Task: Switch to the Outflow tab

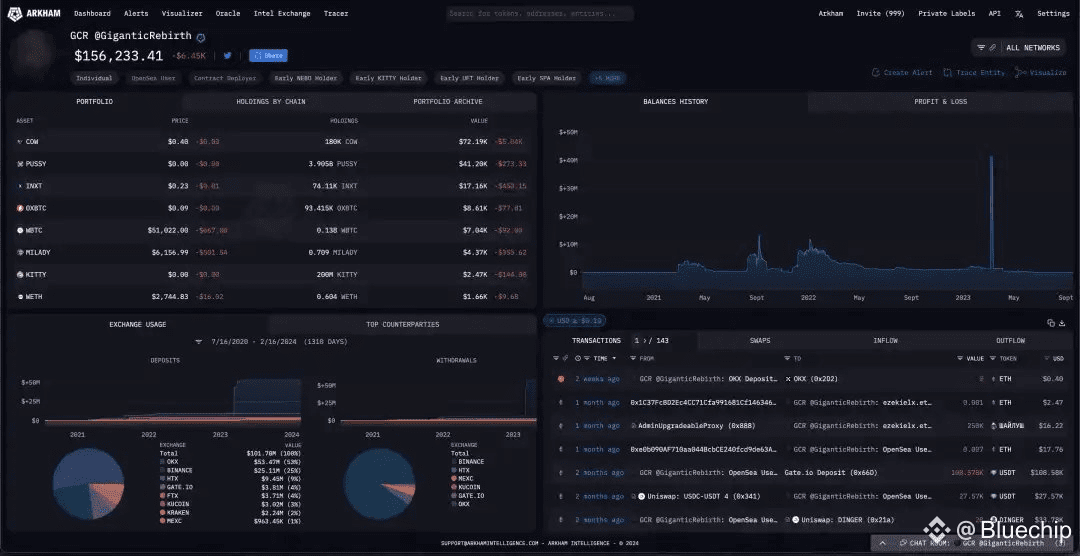Action: (x=1010, y=340)
